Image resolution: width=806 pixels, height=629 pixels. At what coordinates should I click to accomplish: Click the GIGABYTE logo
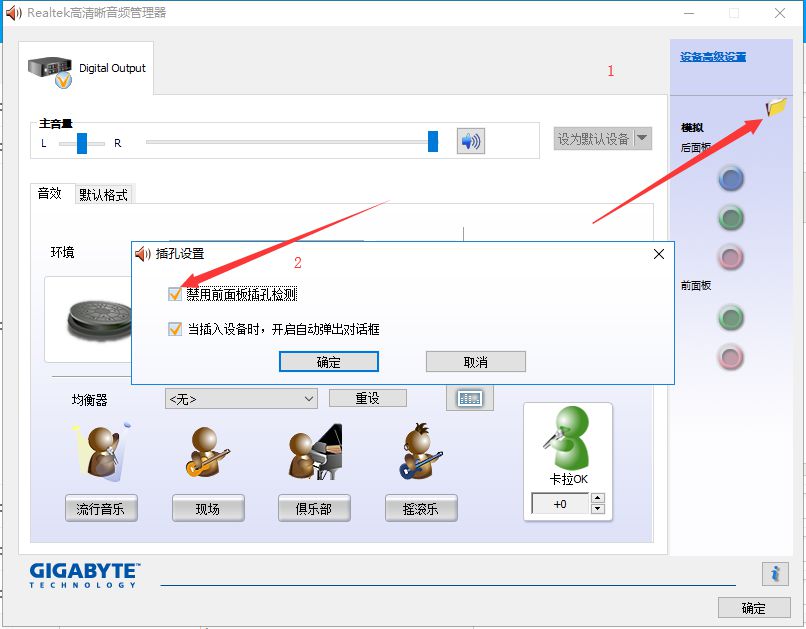pos(84,575)
